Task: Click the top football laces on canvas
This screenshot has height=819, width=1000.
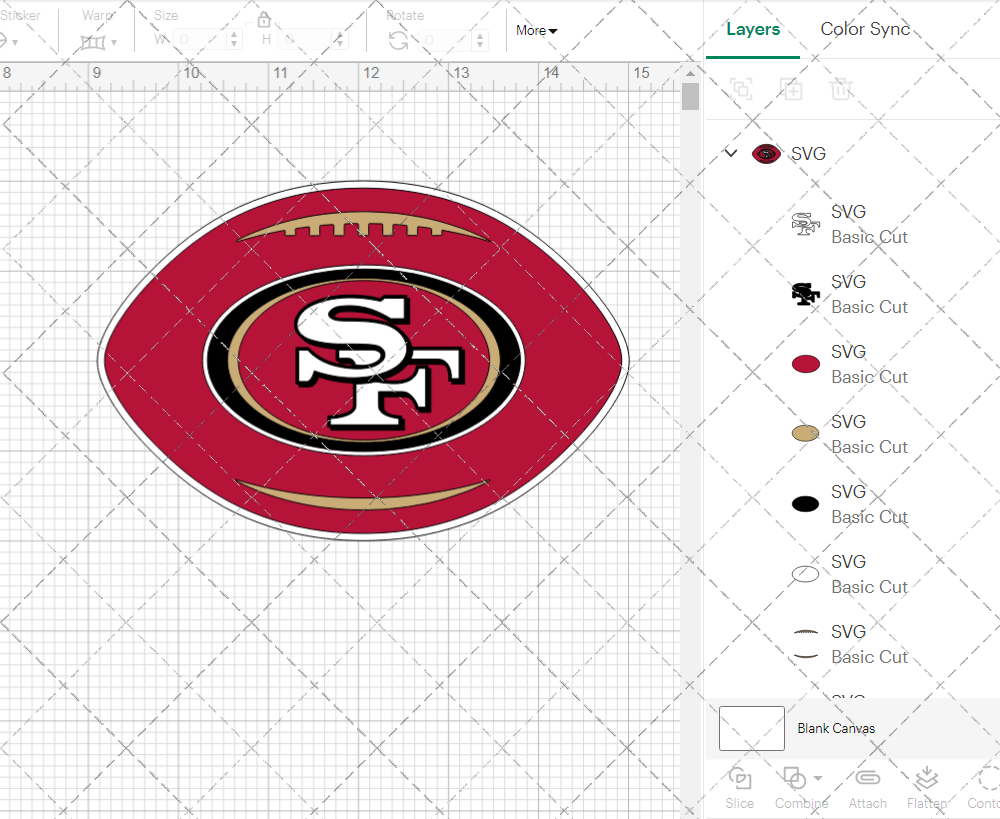Action: click(364, 226)
